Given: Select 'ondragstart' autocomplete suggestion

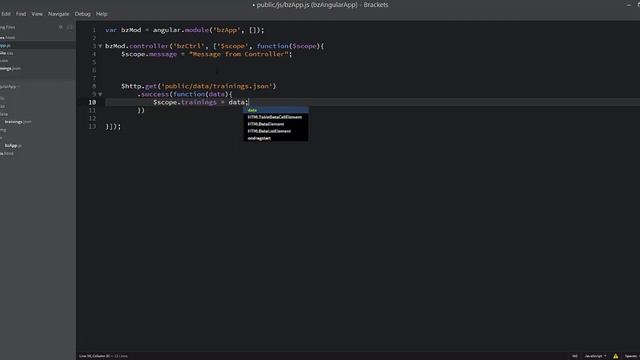Looking at the screenshot, I should [276, 138].
